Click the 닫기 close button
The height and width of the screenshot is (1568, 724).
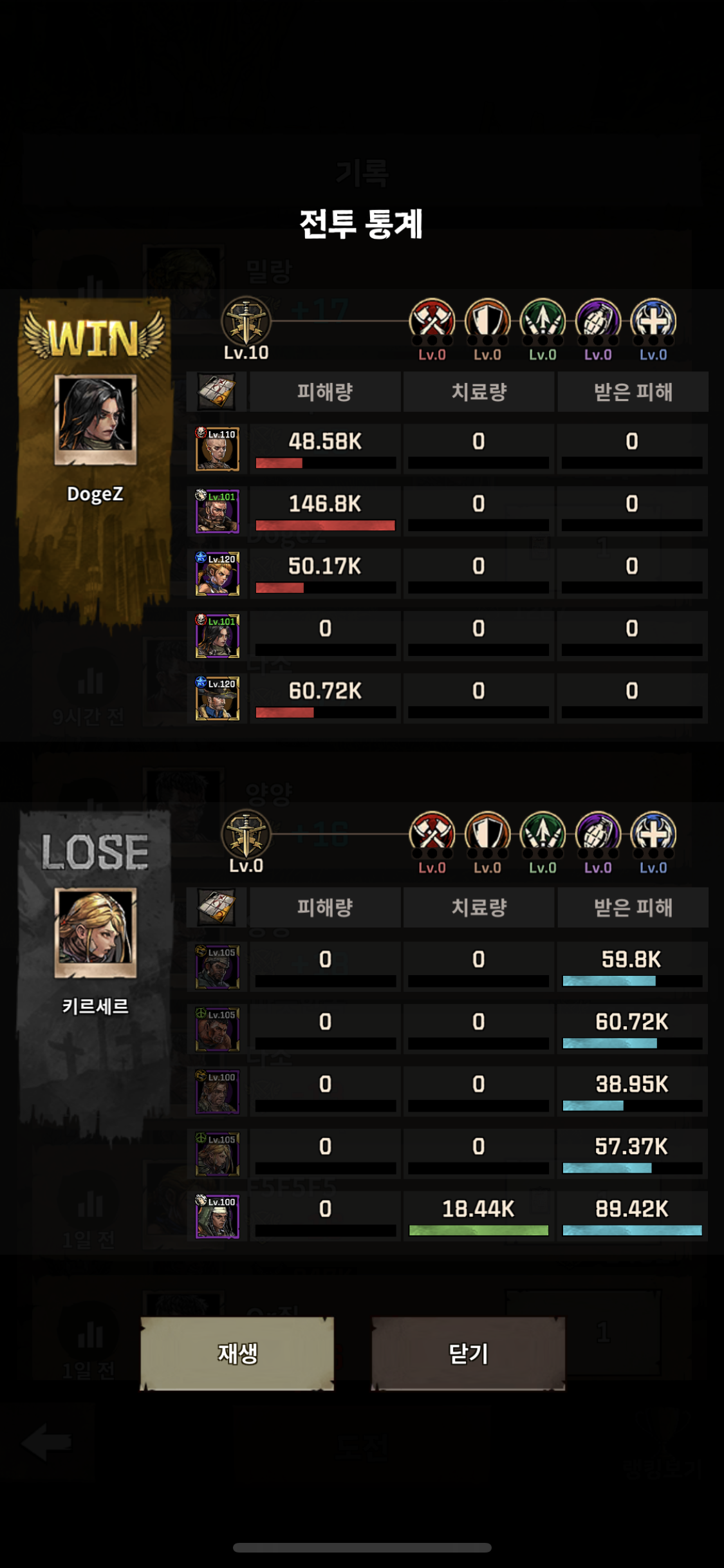[468, 1353]
